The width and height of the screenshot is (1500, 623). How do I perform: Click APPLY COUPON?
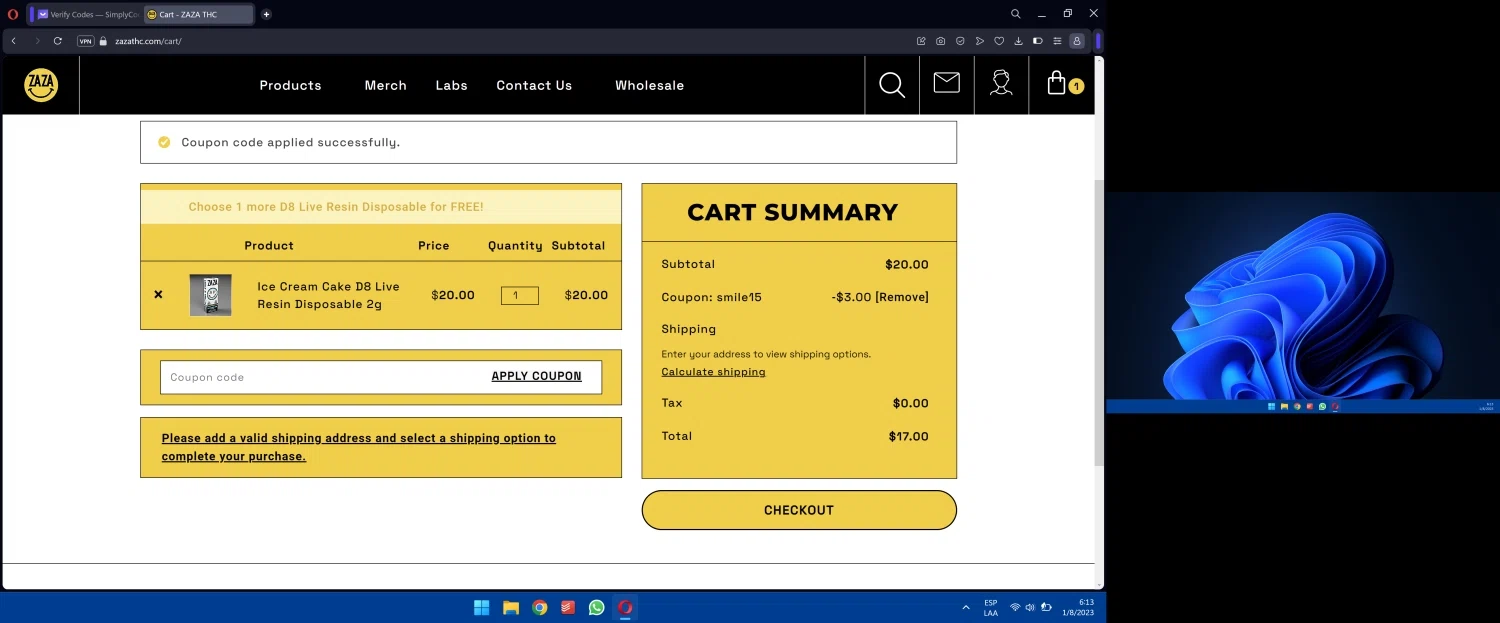point(536,377)
